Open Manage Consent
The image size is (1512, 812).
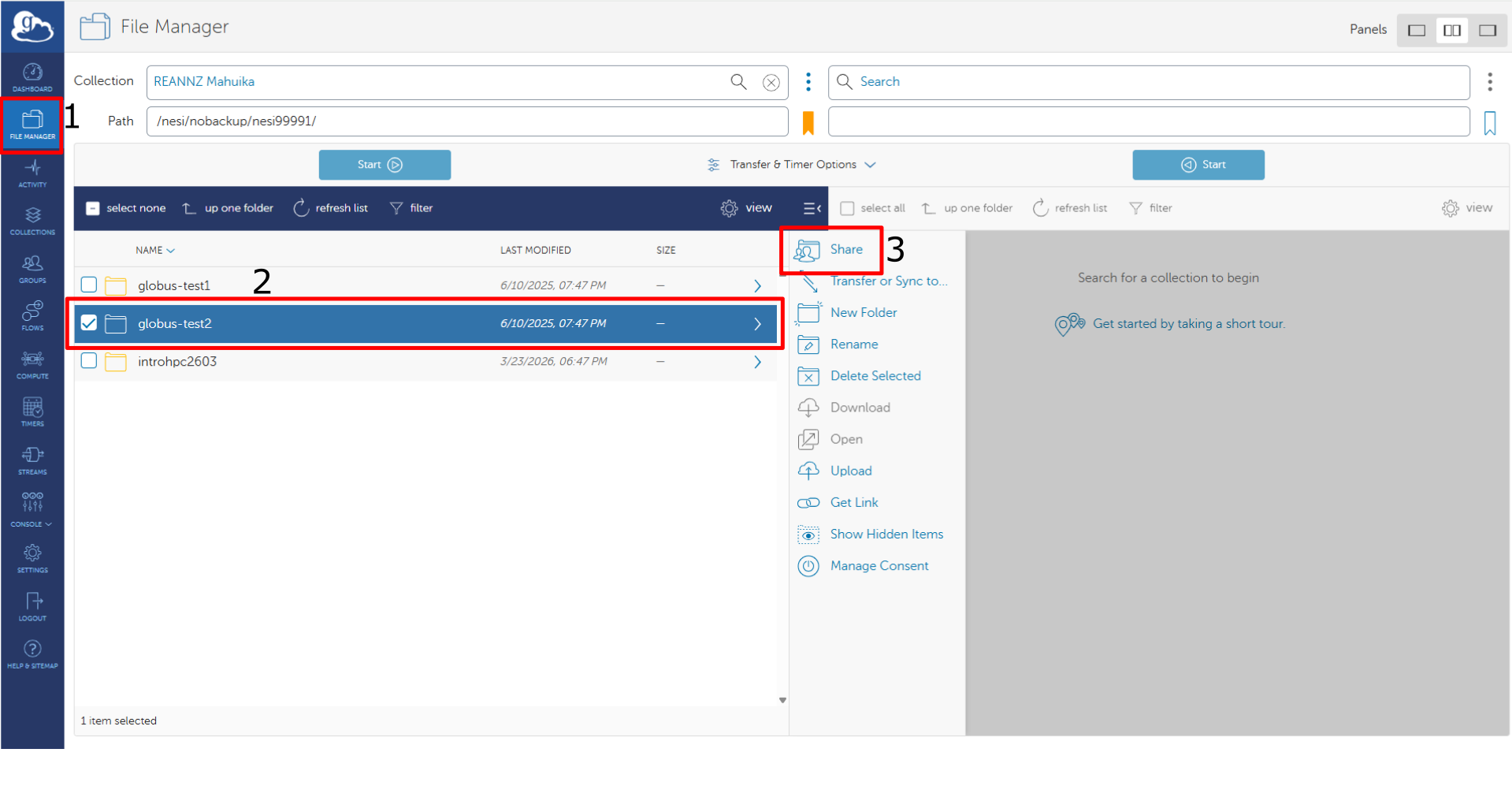864,566
